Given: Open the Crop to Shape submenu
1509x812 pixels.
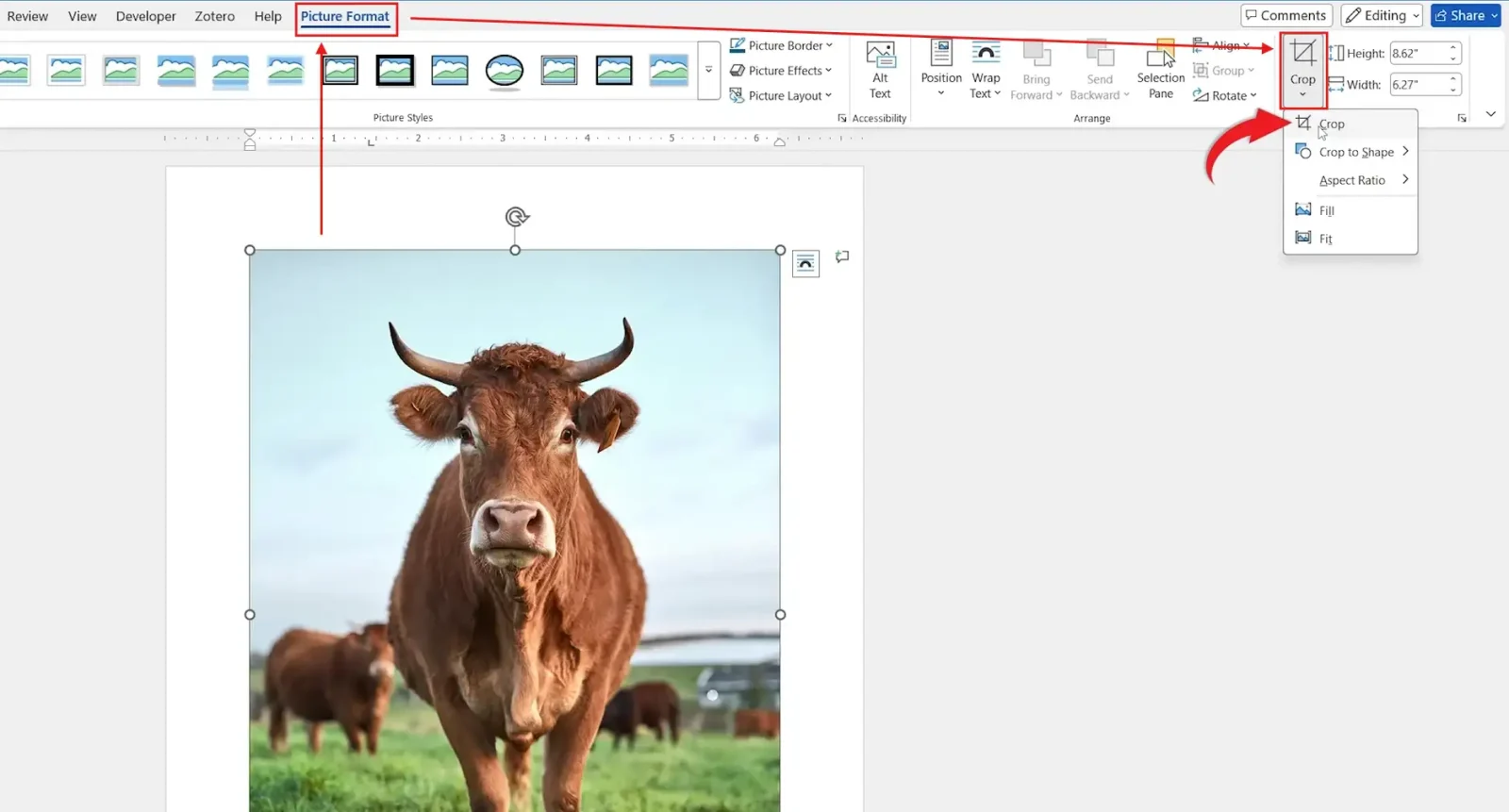Looking at the screenshot, I should pos(1350,152).
